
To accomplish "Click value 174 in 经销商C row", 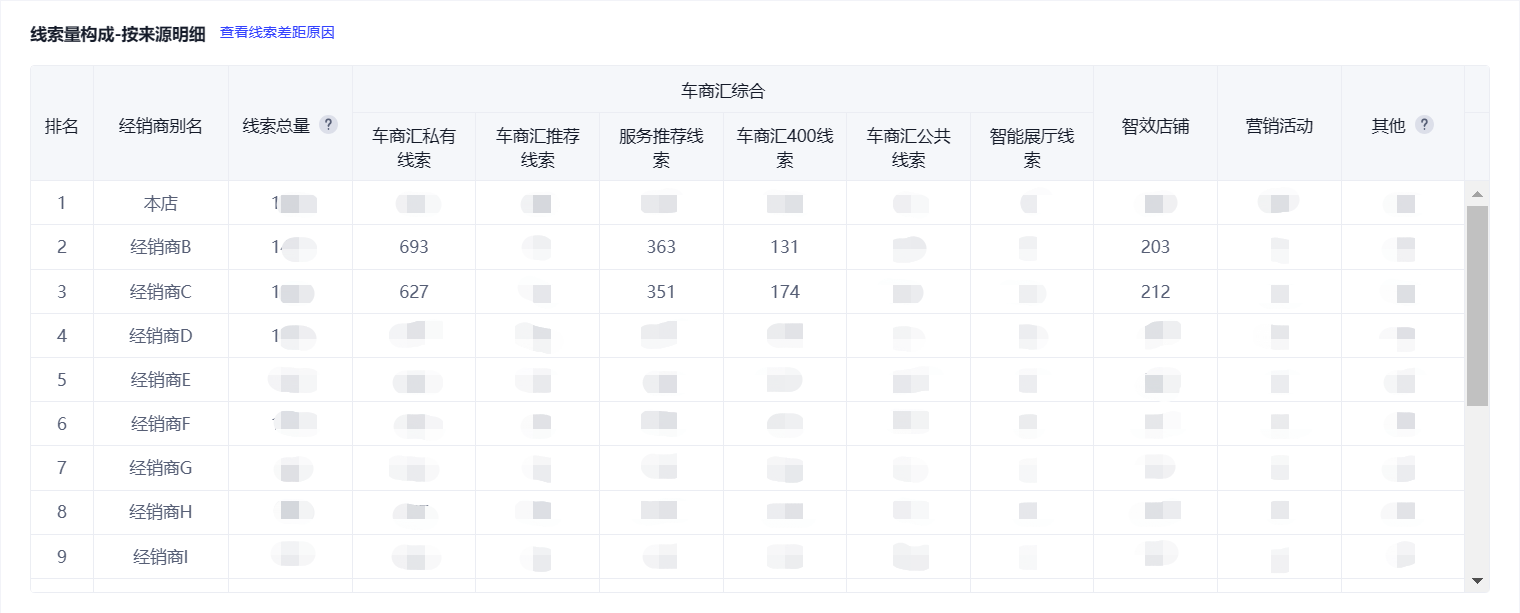I will pyautogui.click(x=785, y=292).
